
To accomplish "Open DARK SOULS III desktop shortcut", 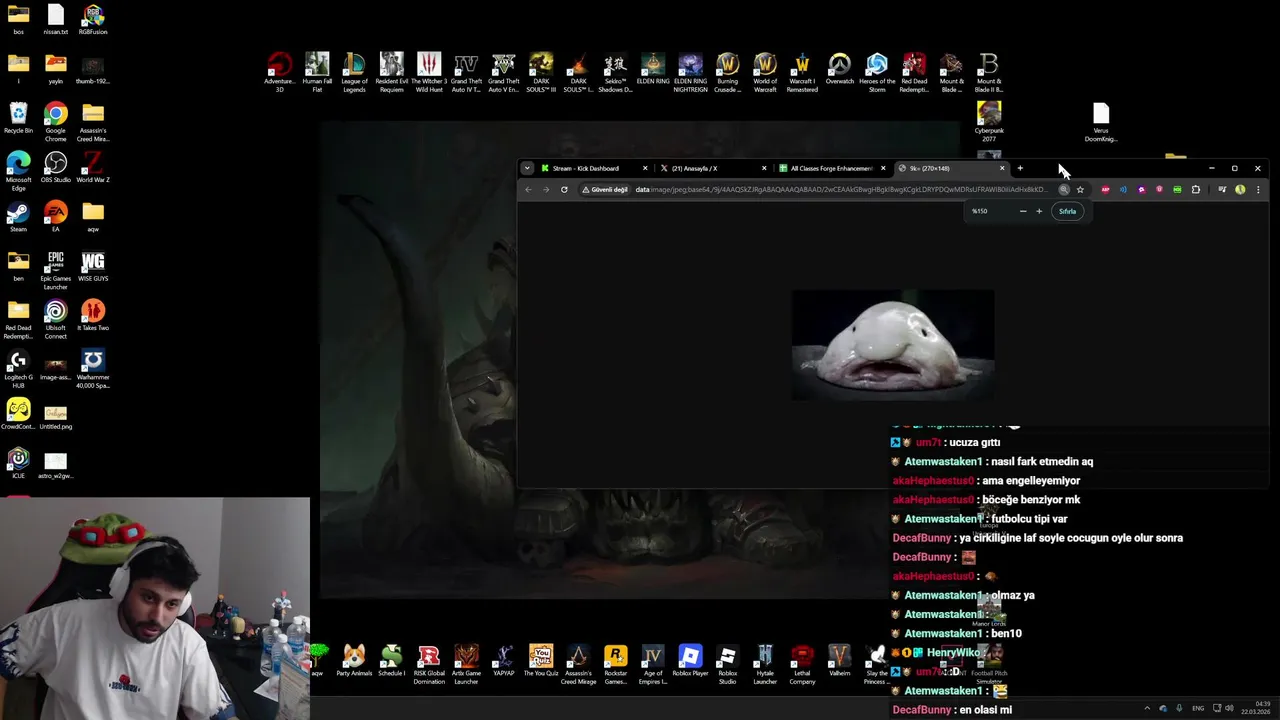I will tap(541, 73).
